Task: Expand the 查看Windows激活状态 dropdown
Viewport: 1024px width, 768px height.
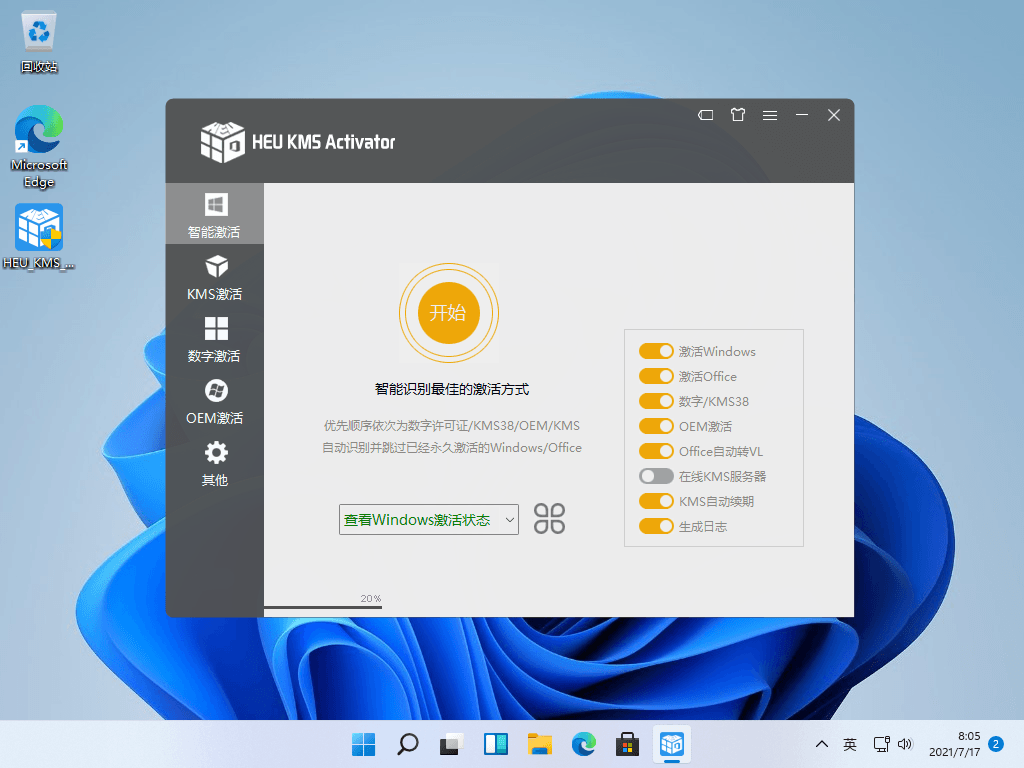Action: point(428,519)
